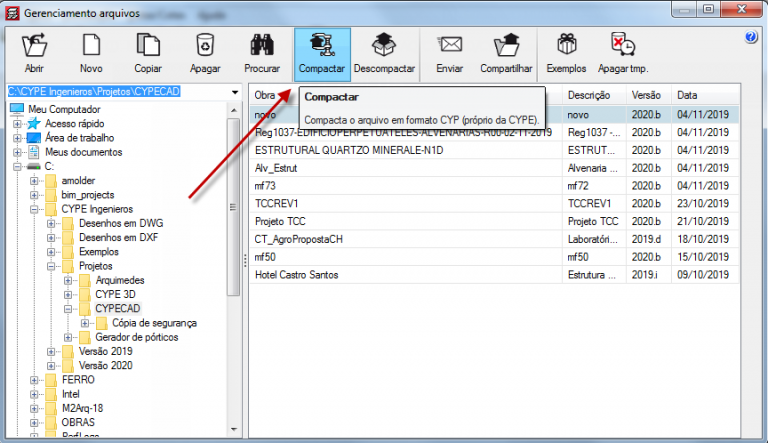Create a new file with Novo
This screenshot has width=768, height=443.
(x=91, y=54)
